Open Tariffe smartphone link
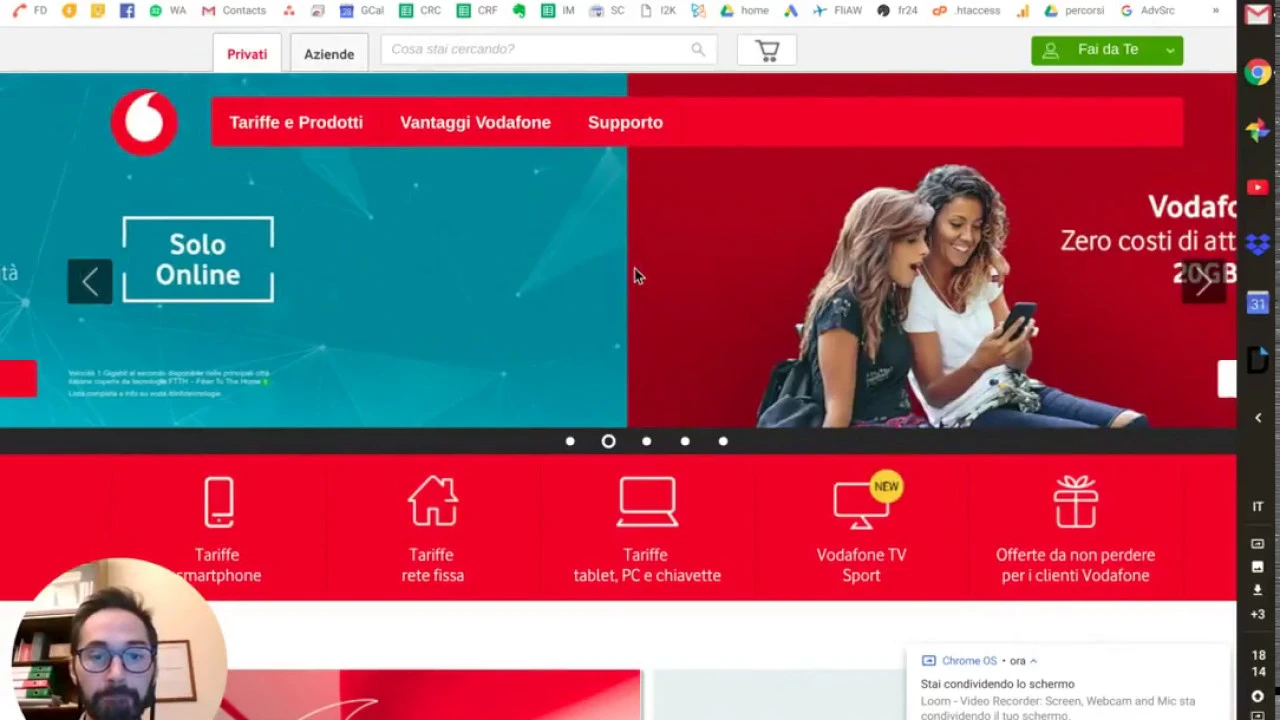The height and width of the screenshot is (720, 1280). coord(218,565)
